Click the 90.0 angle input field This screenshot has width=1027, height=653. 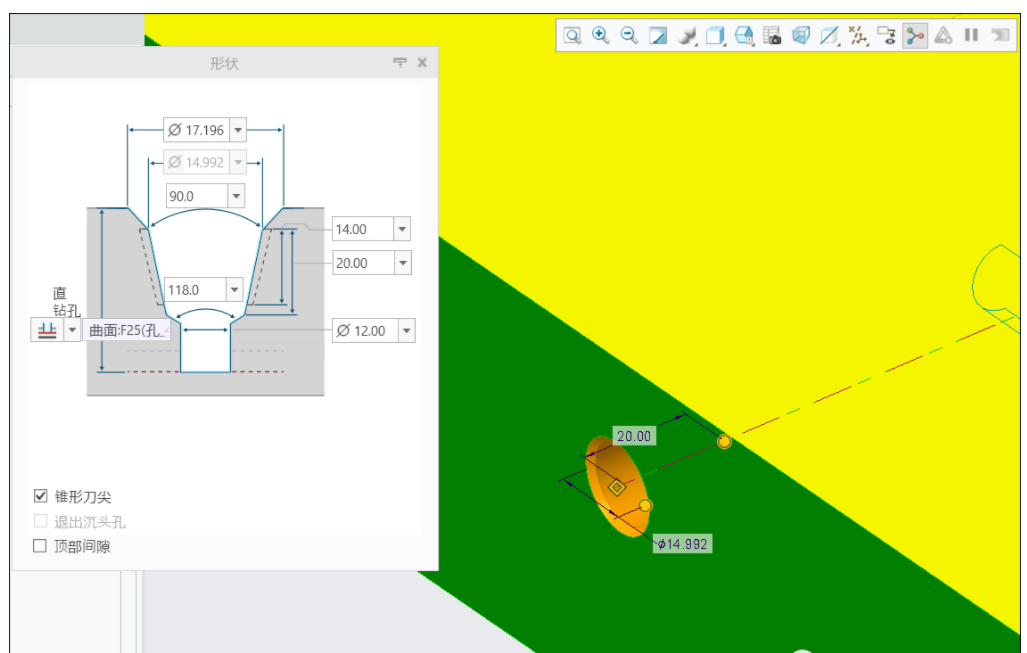[x=195, y=196]
